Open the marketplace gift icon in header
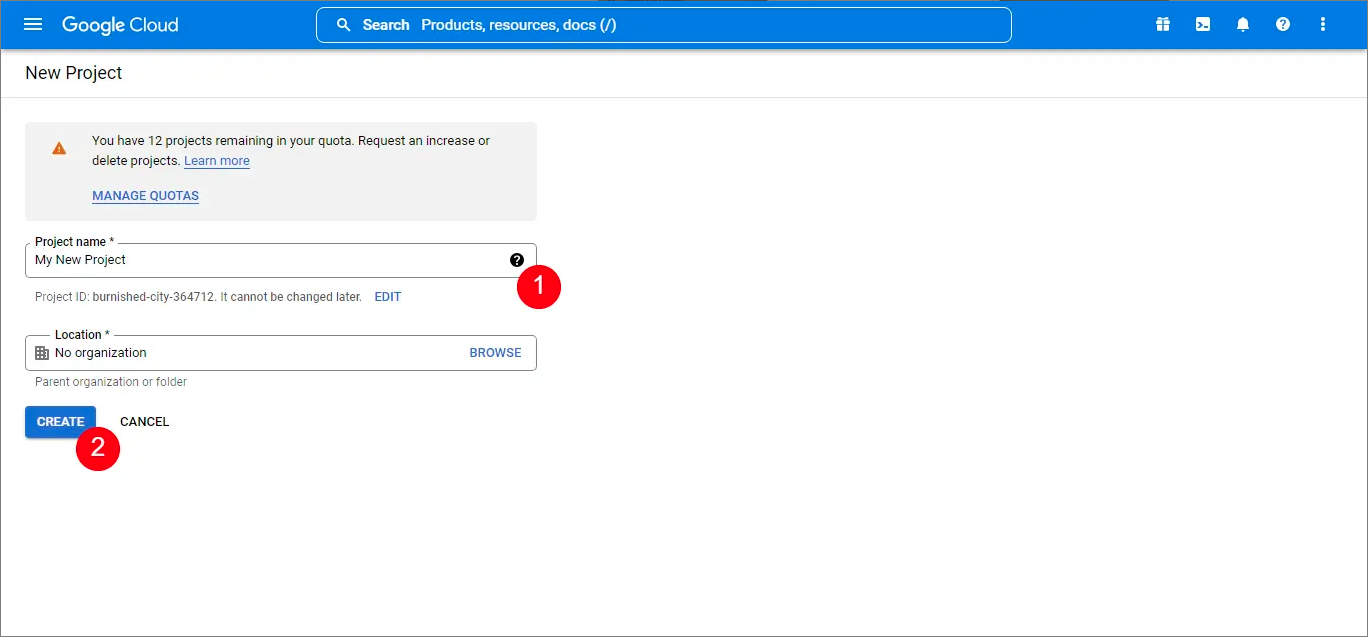The image size is (1368, 637). pyautogui.click(x=1162, y=24)
